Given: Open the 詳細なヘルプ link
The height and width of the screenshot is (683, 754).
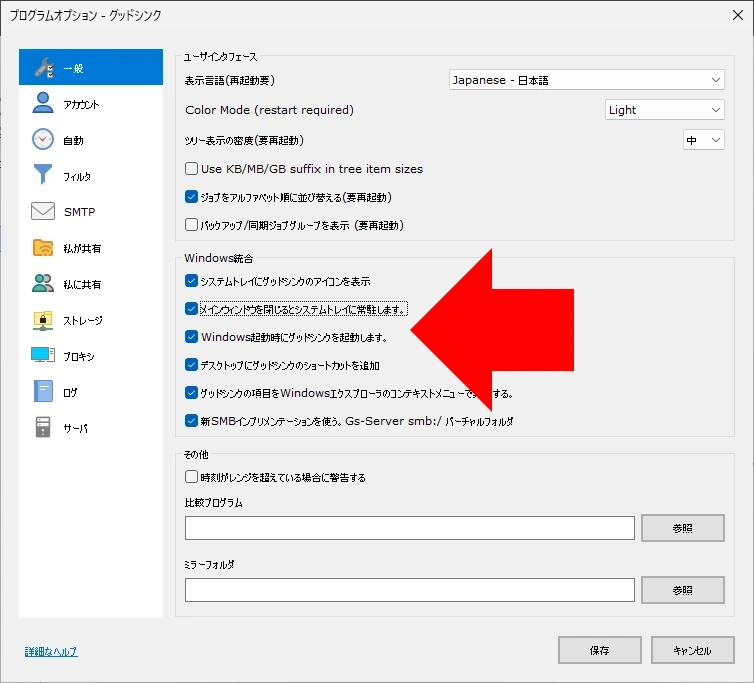Looking at the screenshot, I should click(x=51, y=651).
